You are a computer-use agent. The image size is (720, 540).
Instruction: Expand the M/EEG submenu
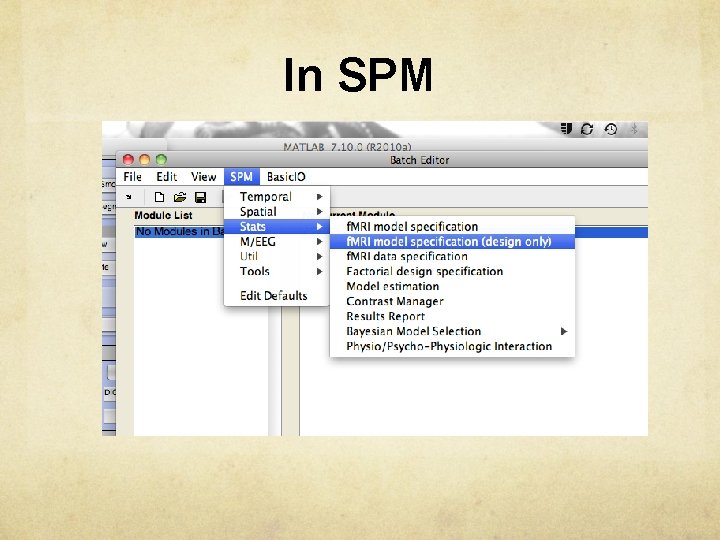[277, 242]
